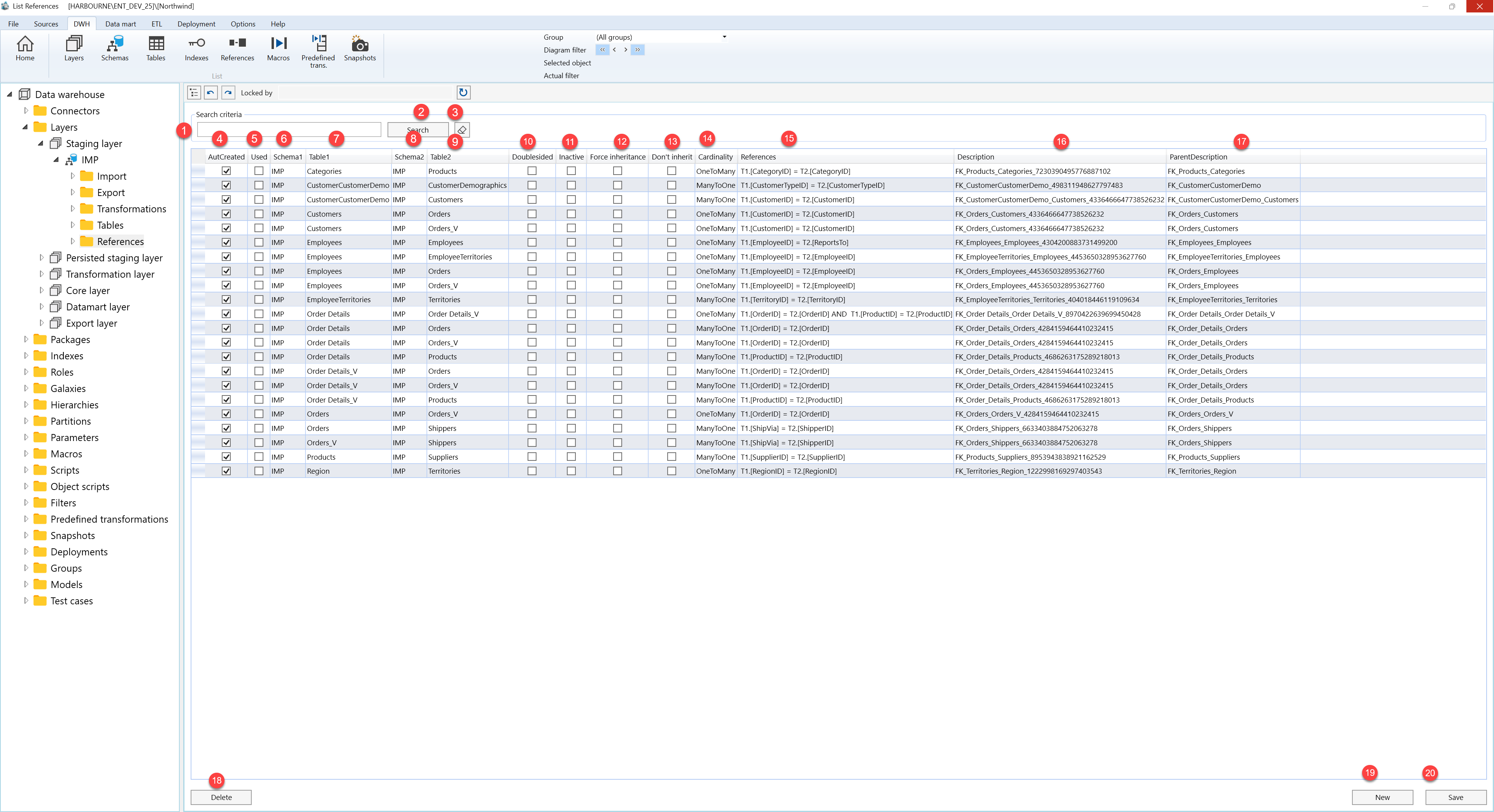Collapse the Layers folder
1494x812 pixels.
[26, 127]
